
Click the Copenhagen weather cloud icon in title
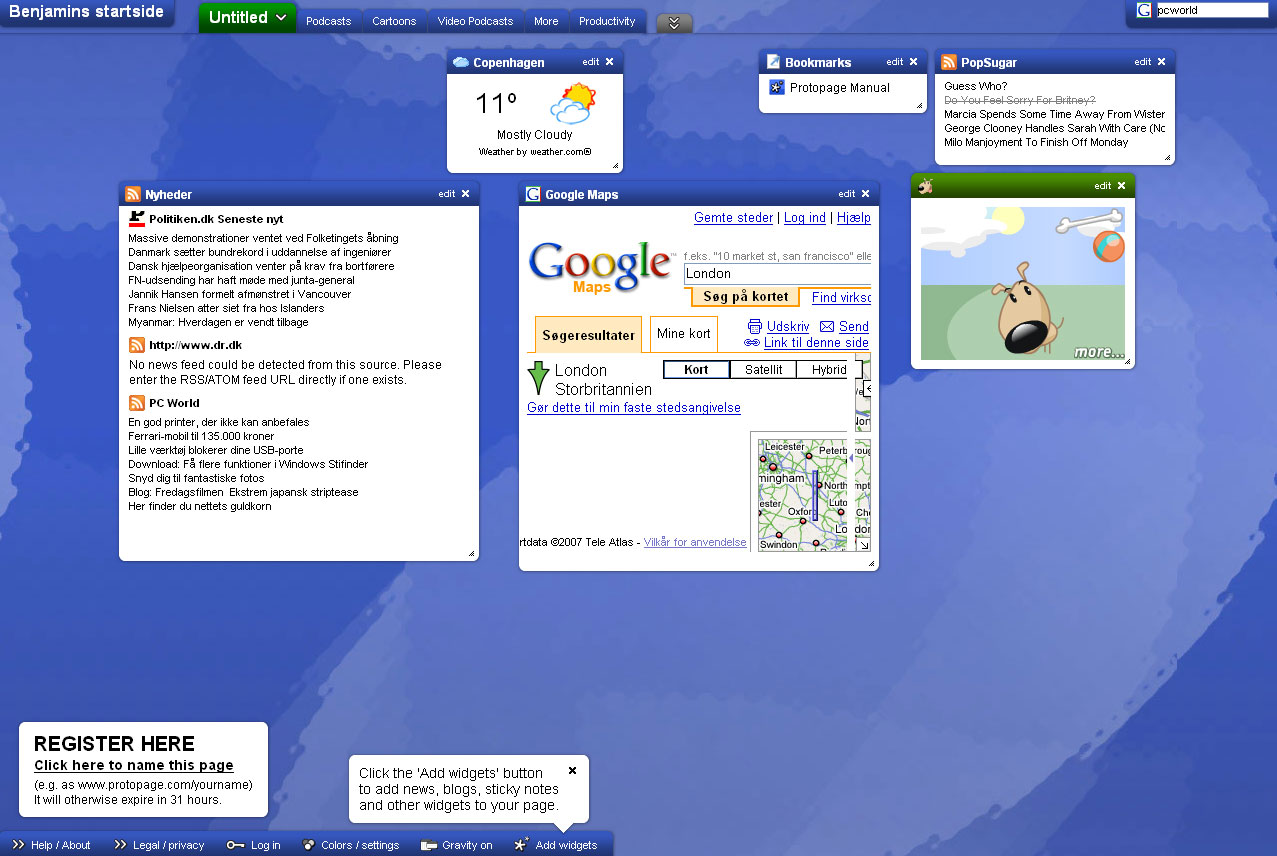click(x=461, y=62)
